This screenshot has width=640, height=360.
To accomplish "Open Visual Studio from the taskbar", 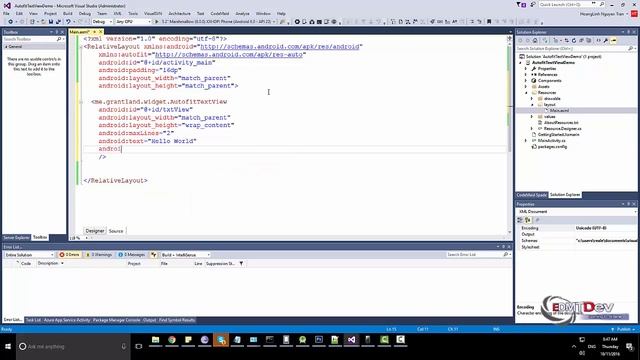I will point(351,340).
